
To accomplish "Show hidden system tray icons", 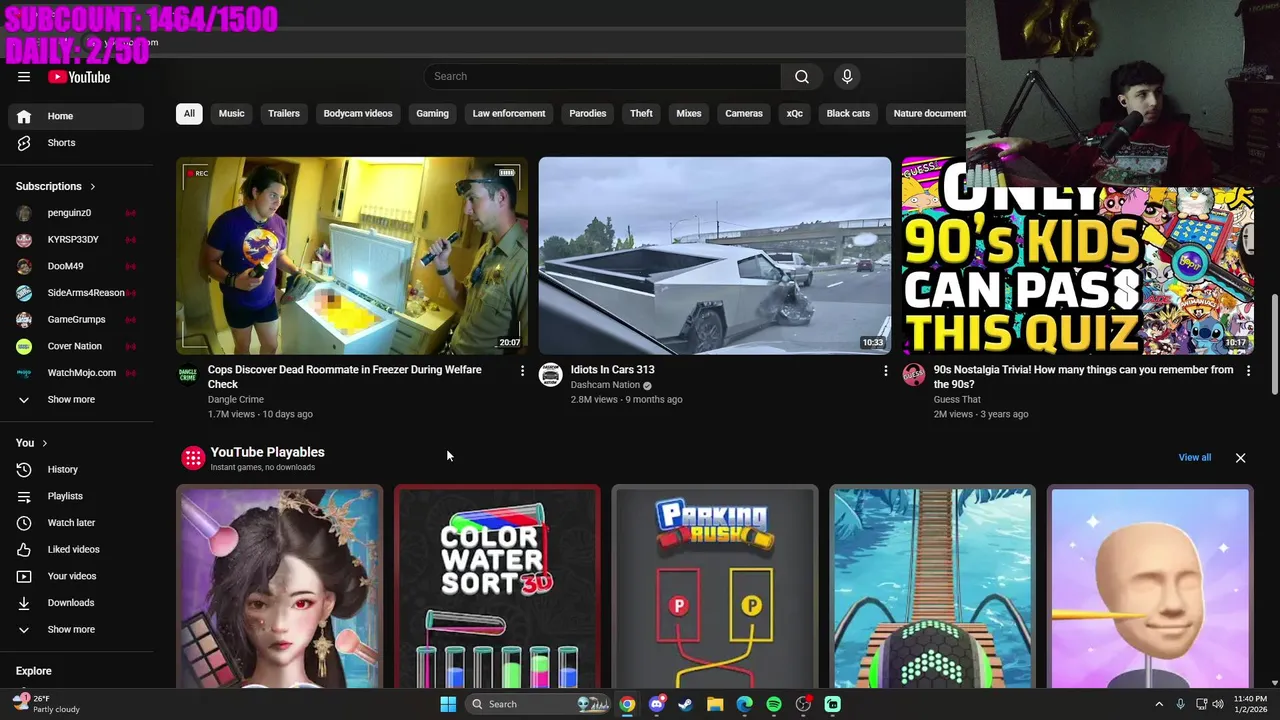I will 1159,704.
